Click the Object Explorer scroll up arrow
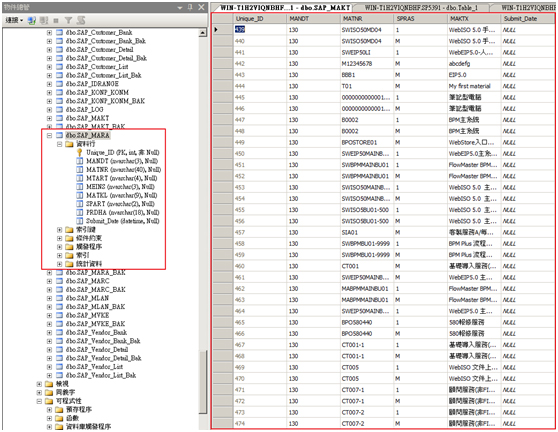 pyautogui.click(x=202, y=33)
